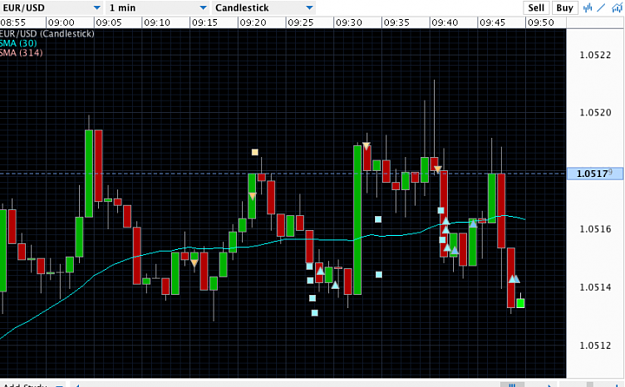This screenshot has width=625, height=387.
Task: Click the lowest cyan square marker near 09:28
Action: click(x=314, y=313)
